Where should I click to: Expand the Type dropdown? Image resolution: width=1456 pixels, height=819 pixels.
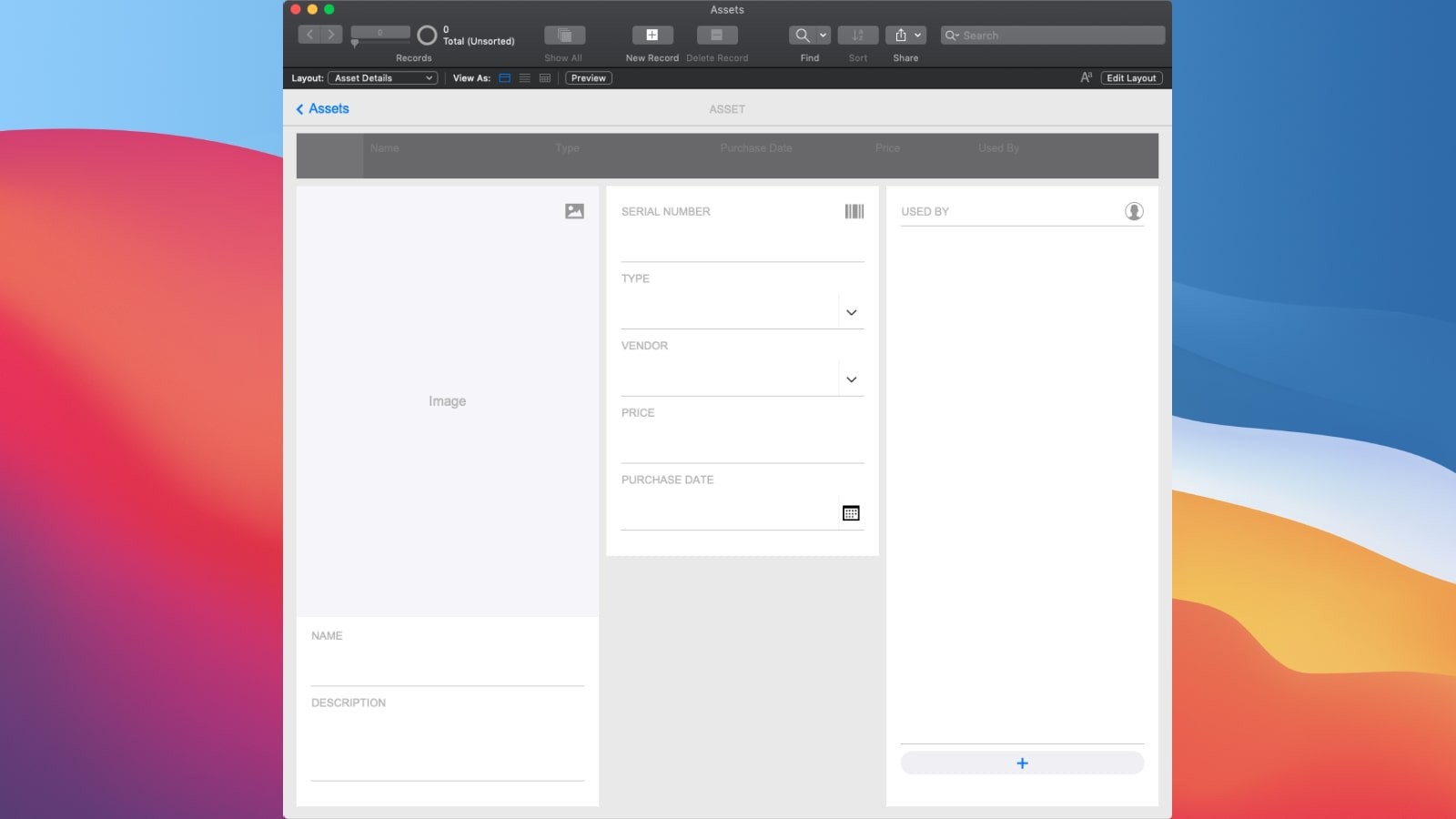pos(851,312)
